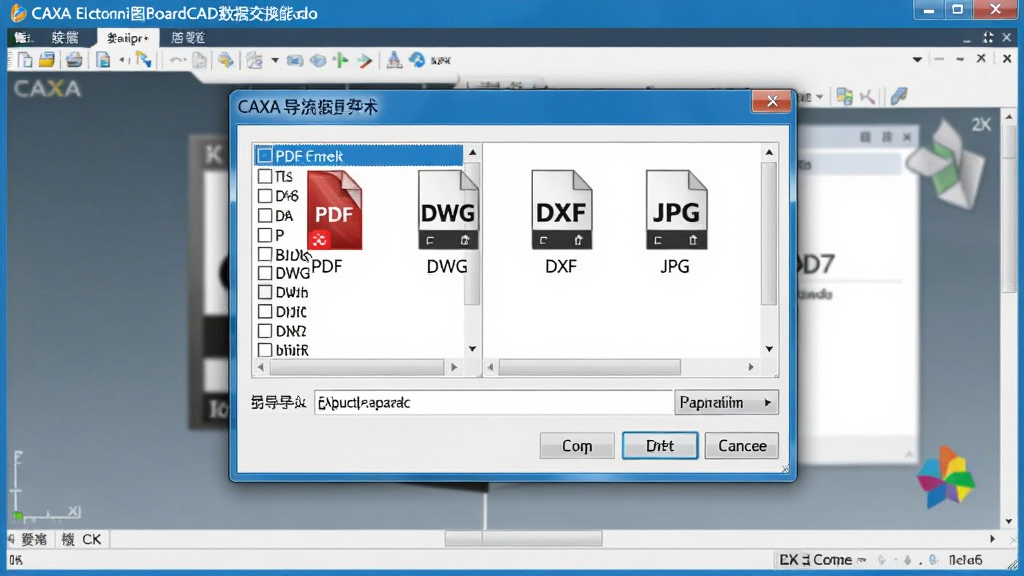The width and height of the screenshot is (1024, 576).
Task: Click the down arrow of the format list scrollbar
Action: click(472, 349)
